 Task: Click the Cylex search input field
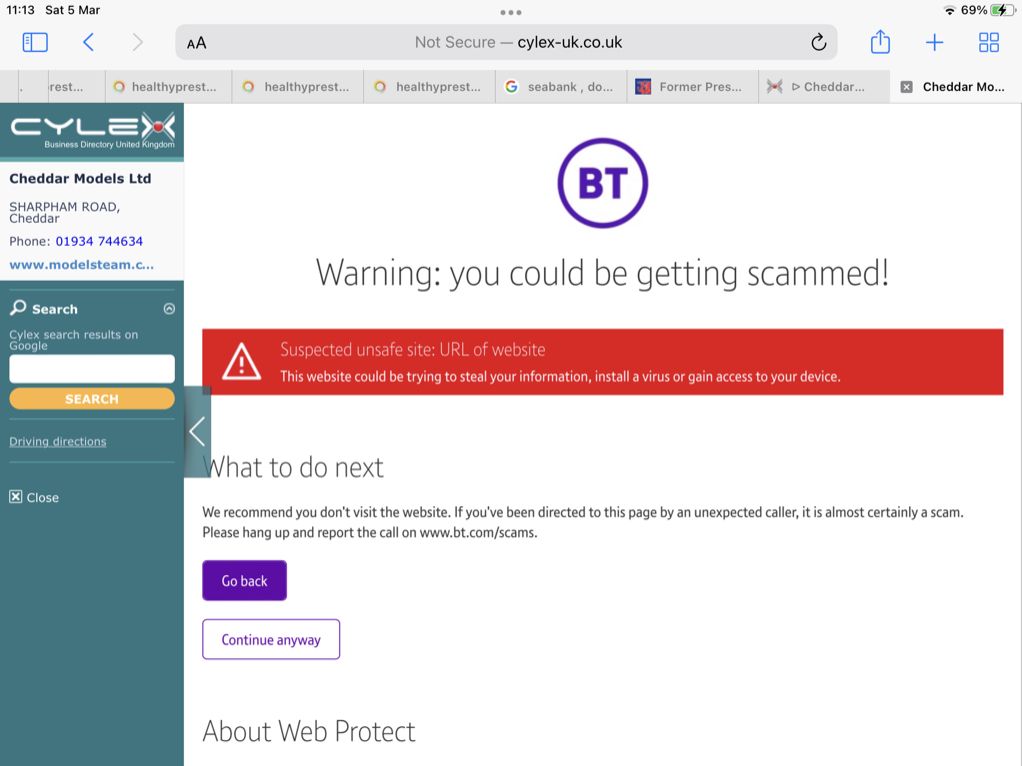click(92, 369)
